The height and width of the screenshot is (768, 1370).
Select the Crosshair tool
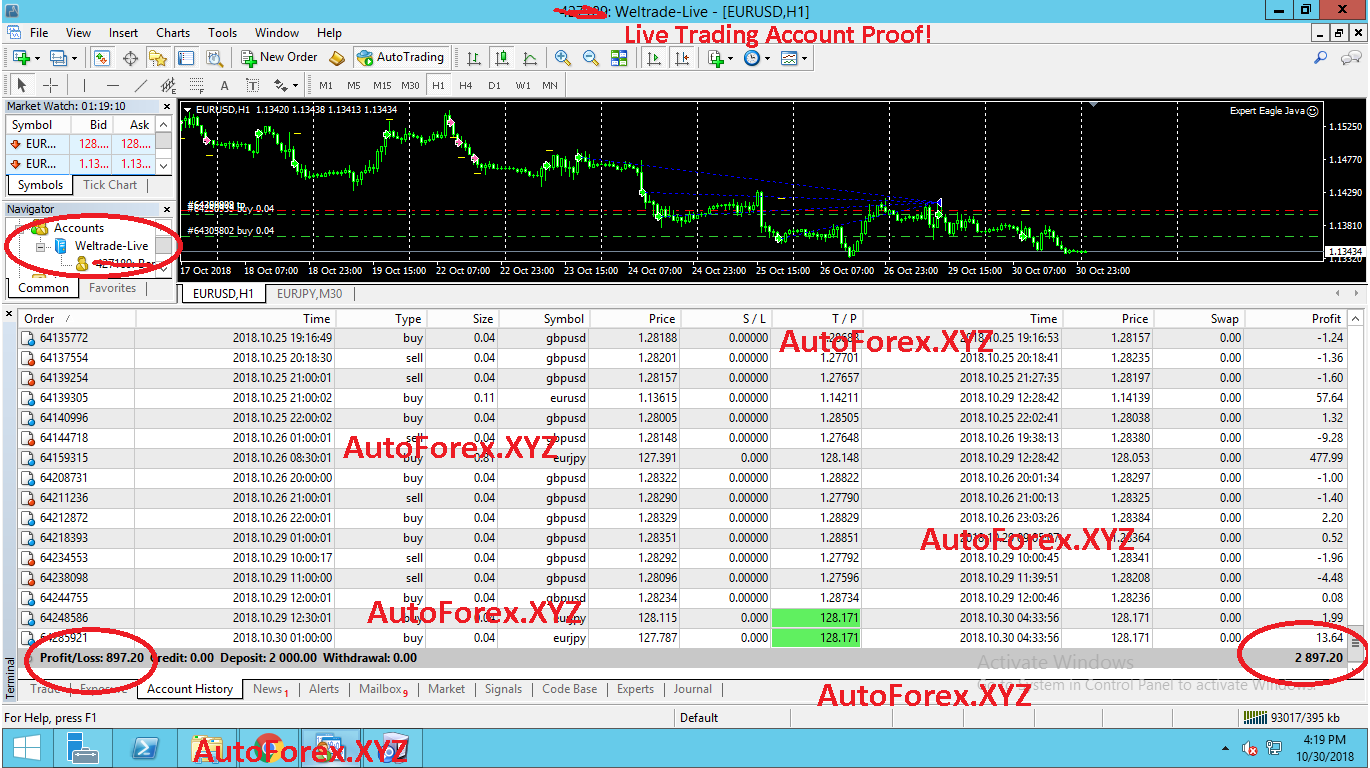(51, 85)
